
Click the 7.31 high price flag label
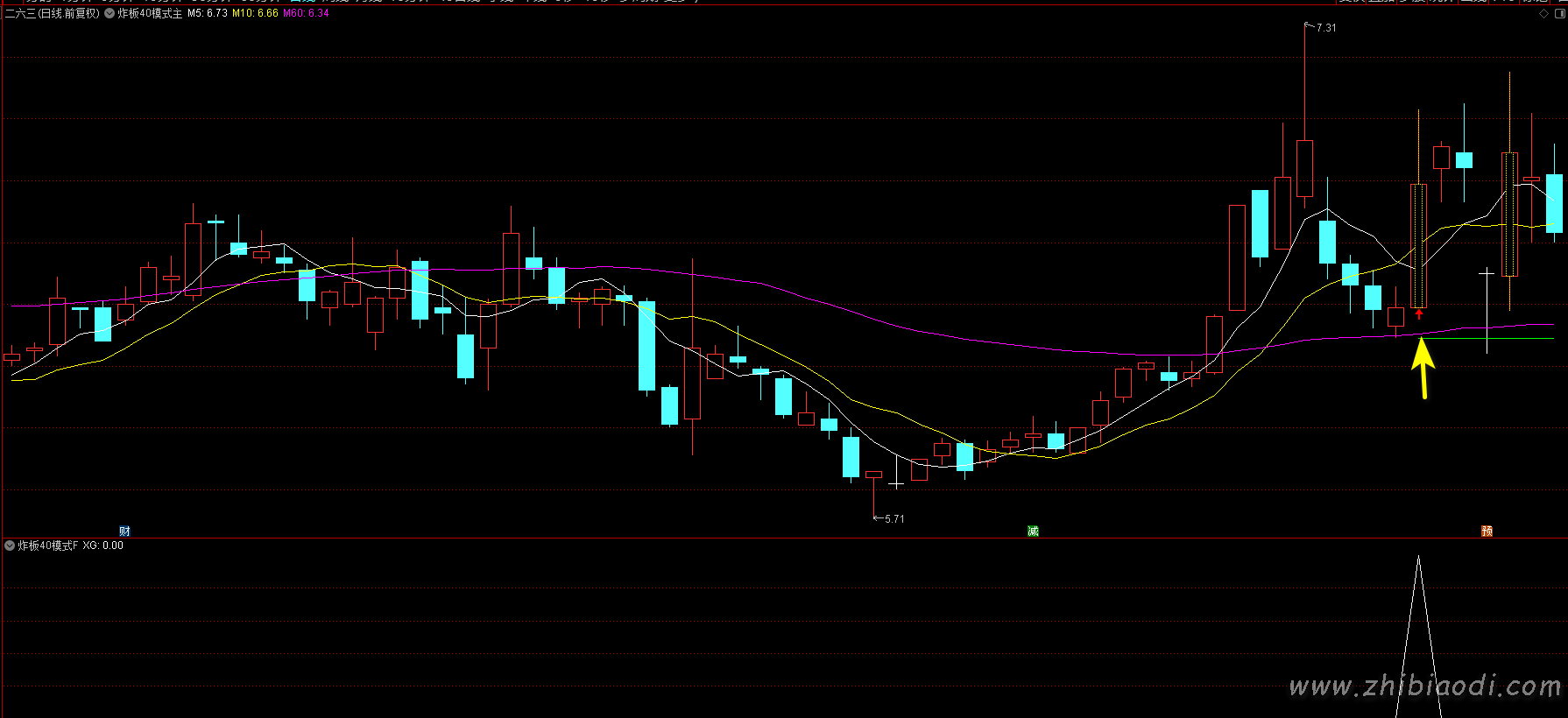coord(1325,28)
